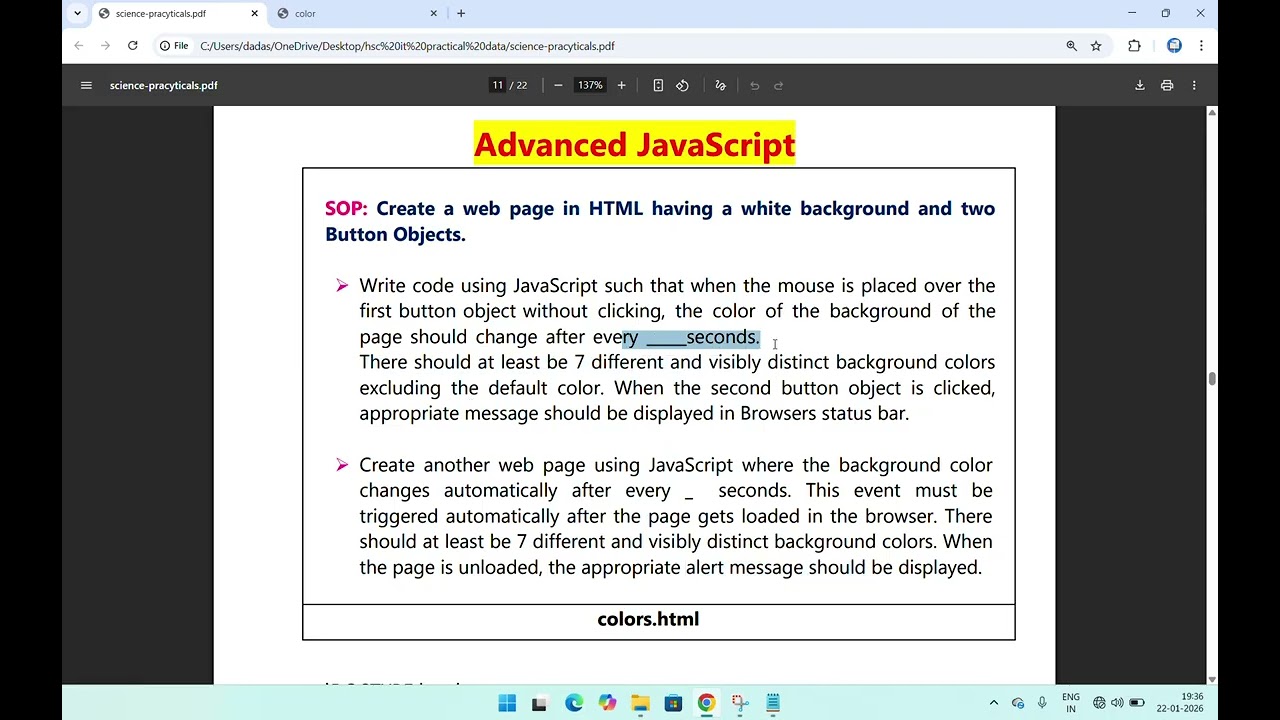Expand the tab search dropdown arrow
The width and height of the screenshot is (1280, 720).
(77, 13)
